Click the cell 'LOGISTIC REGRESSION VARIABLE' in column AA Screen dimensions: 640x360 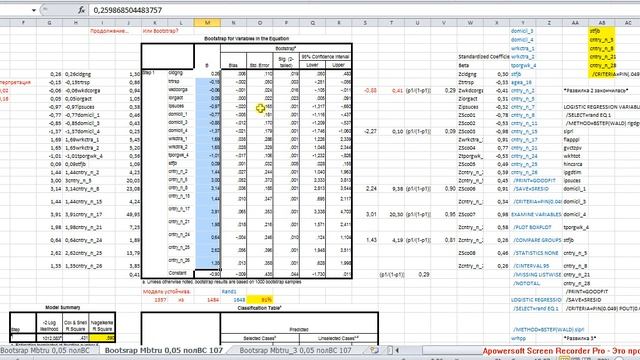click(601, 107)
